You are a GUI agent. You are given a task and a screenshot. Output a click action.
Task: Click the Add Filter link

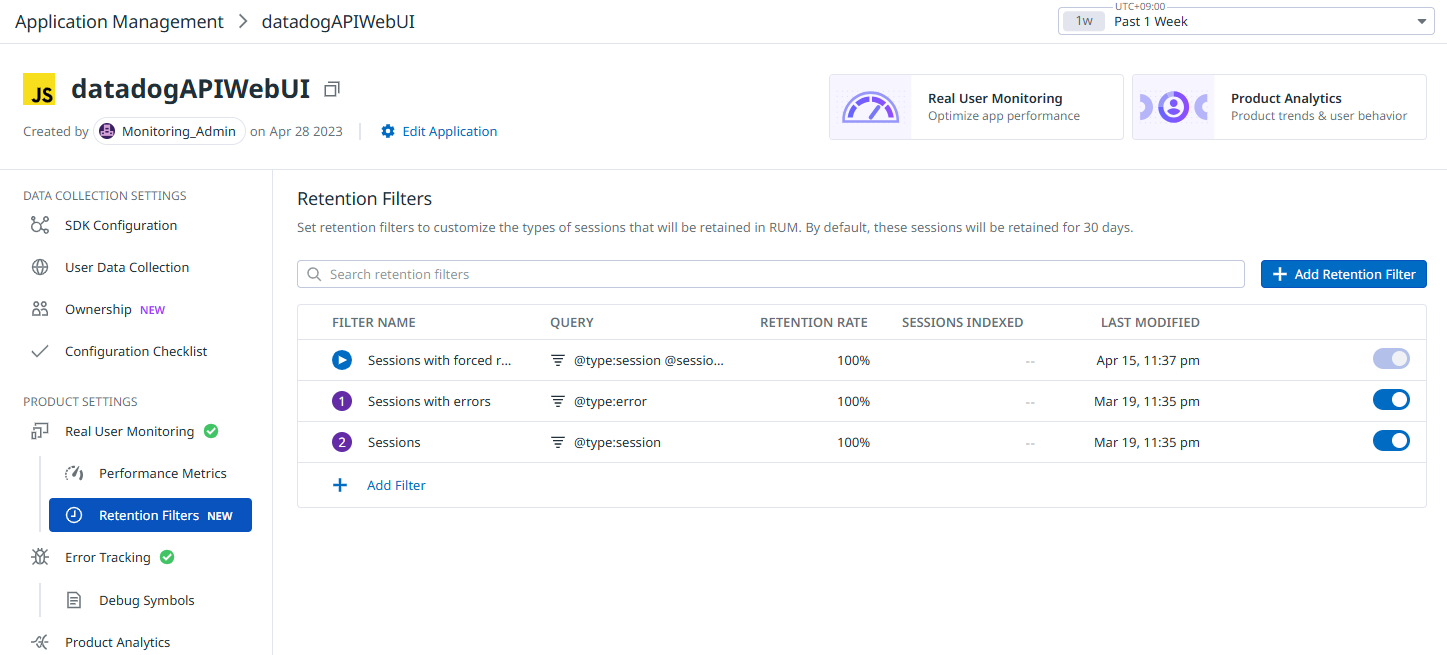[x=396, y=485]
